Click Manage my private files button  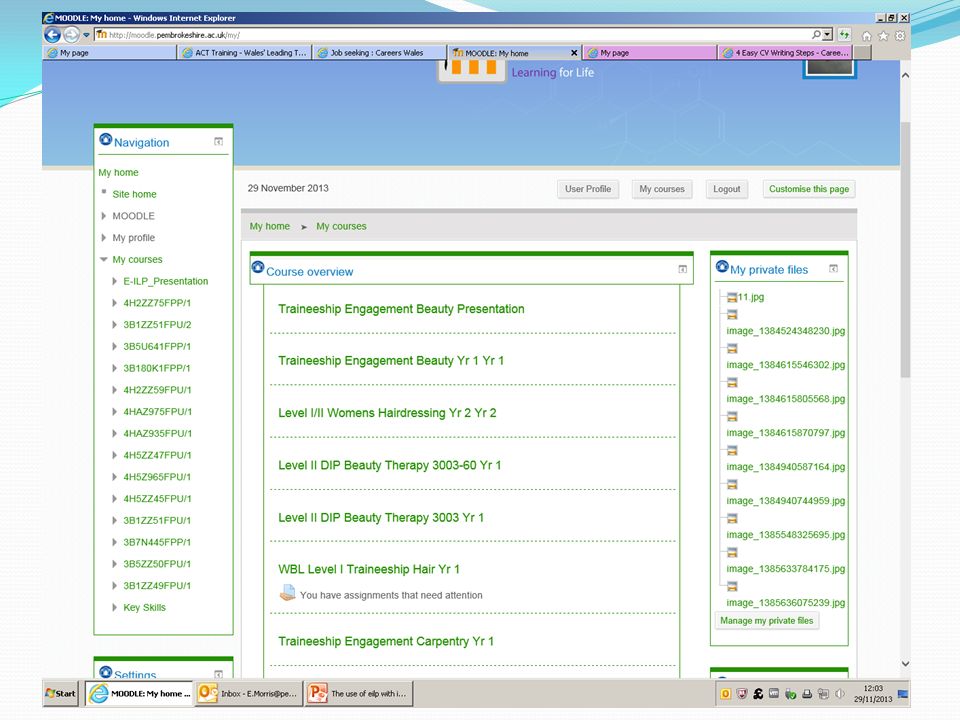click(x=767, y=621)
